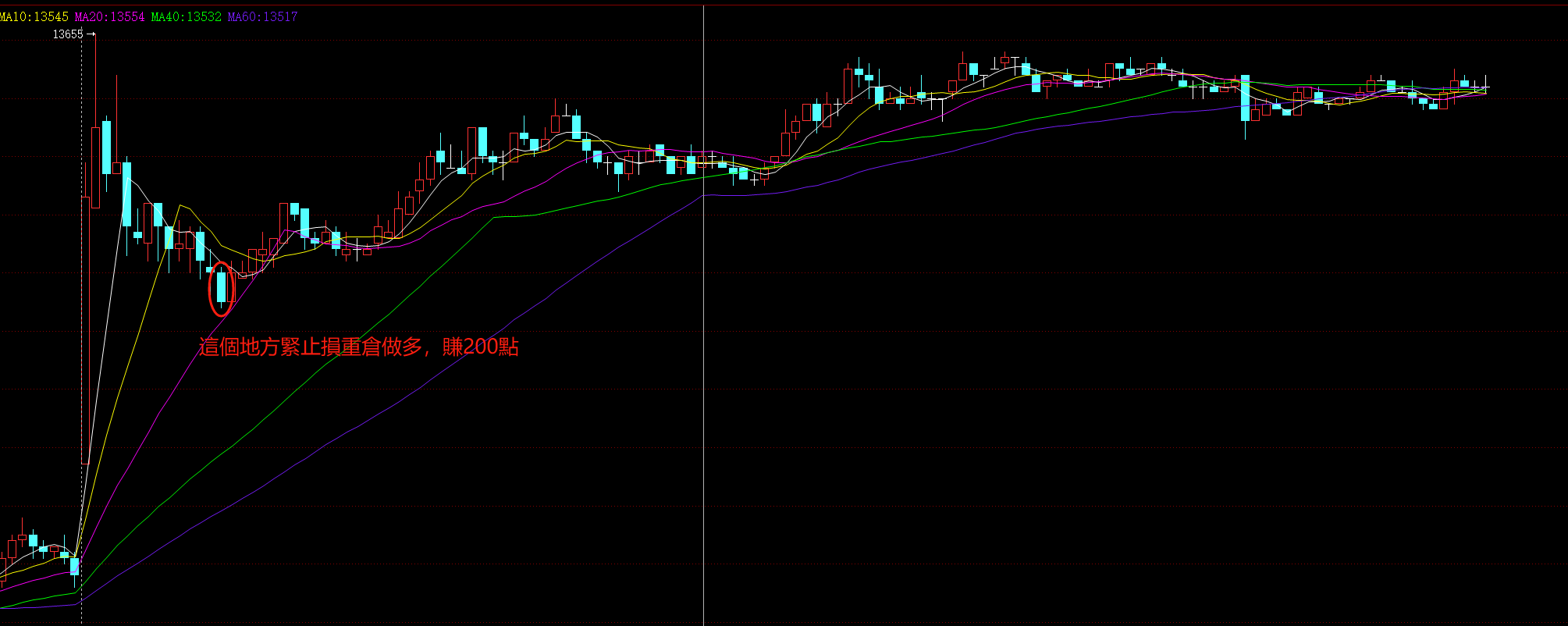Click the last candlestick at far right
The image size is (1568, 626).
click(x=1485, y=87)
